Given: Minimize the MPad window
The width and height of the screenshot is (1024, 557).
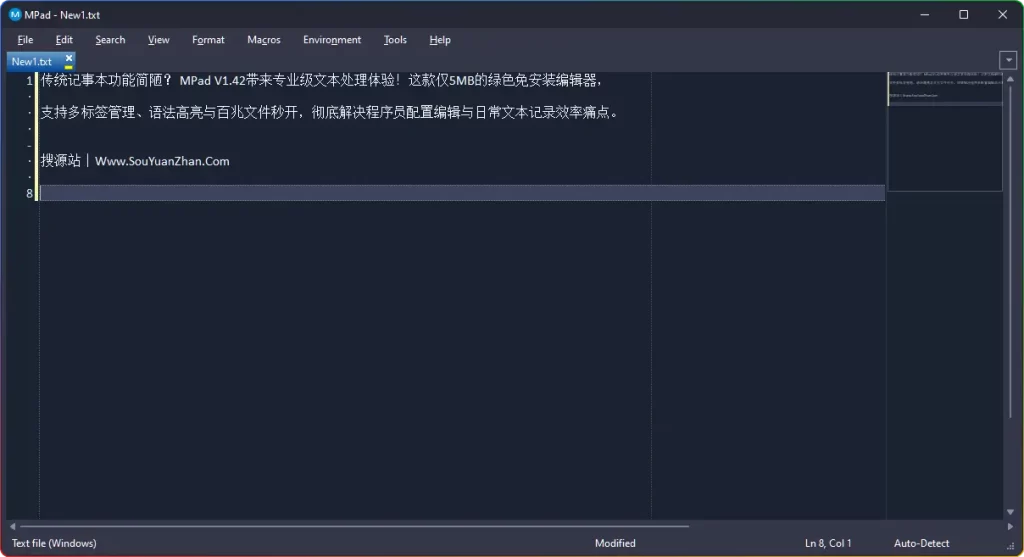Looking at the screenshot, I should click(x=925, y=14).
